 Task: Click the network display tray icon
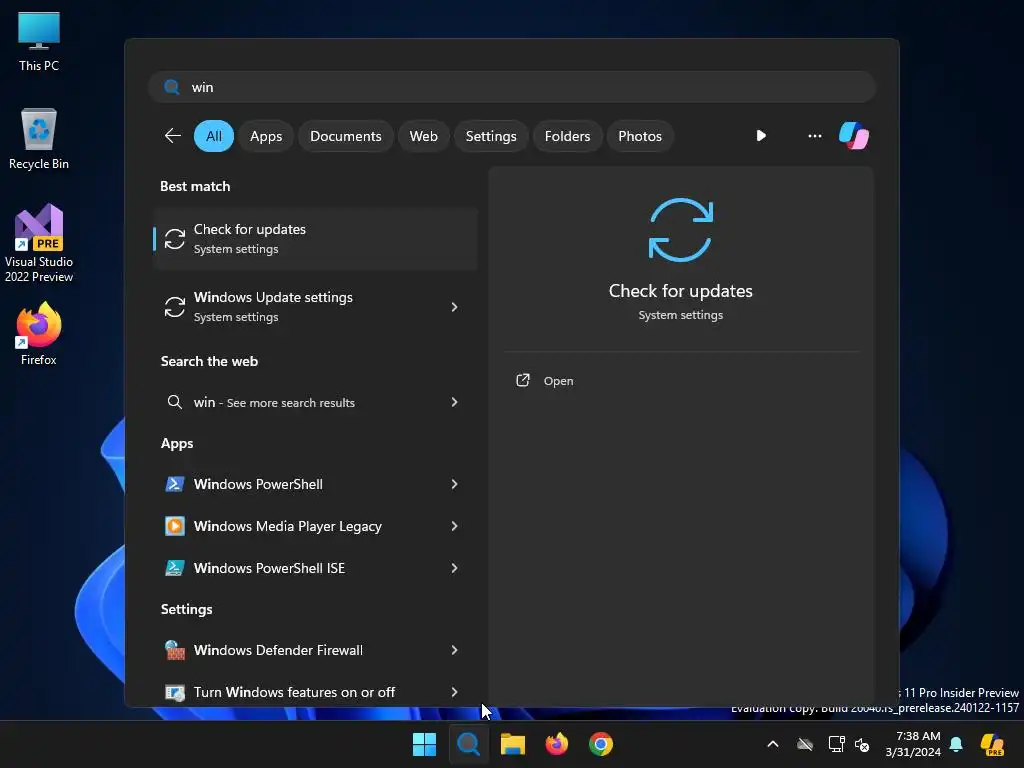tap(836, 744)
